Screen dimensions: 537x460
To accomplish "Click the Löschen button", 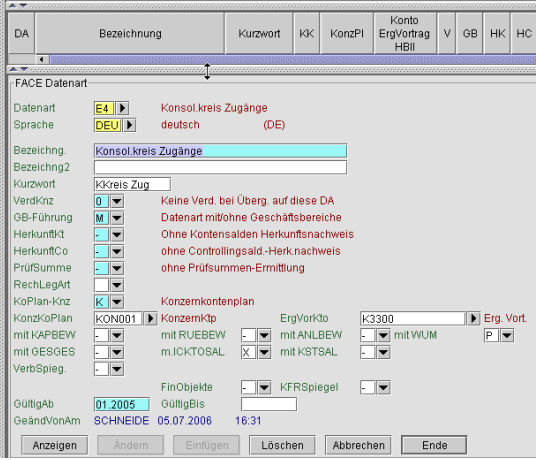I will 282,445.
